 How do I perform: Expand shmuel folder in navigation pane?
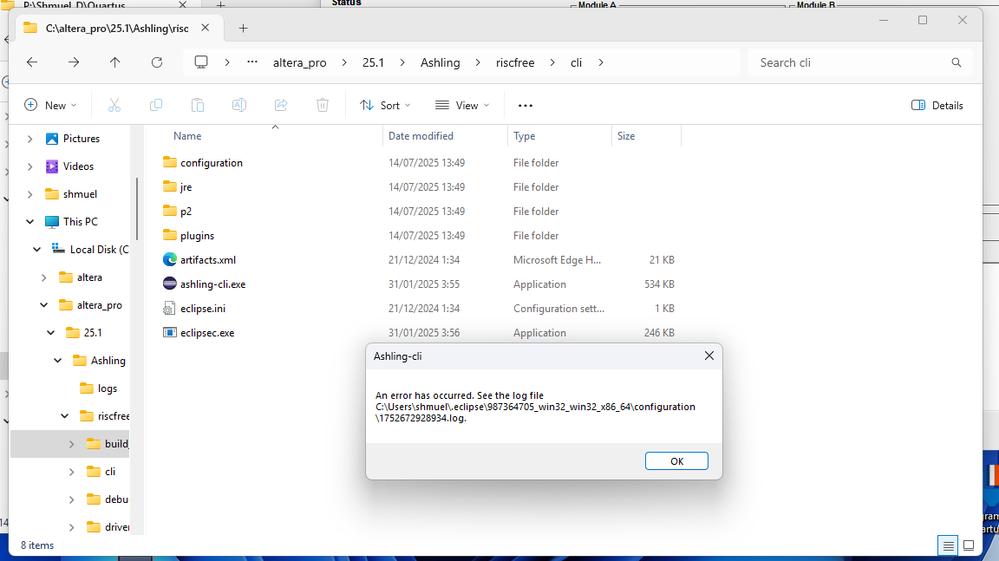click(30, 194)
